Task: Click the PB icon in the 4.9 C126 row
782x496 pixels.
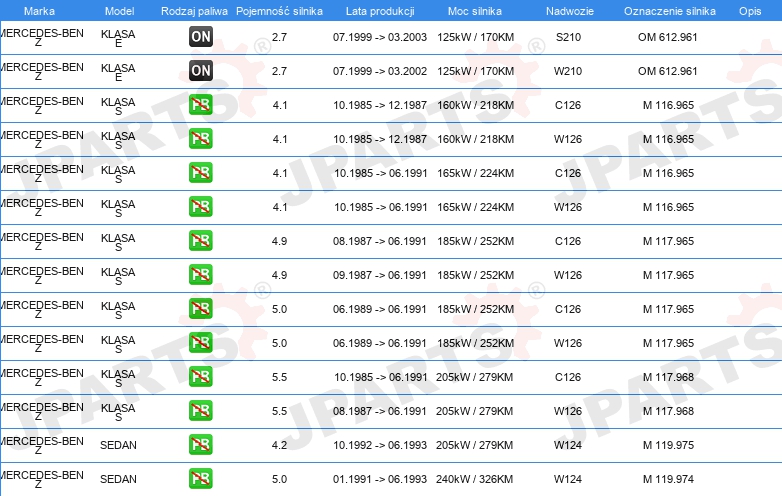Action: click(x=200, y=241)
